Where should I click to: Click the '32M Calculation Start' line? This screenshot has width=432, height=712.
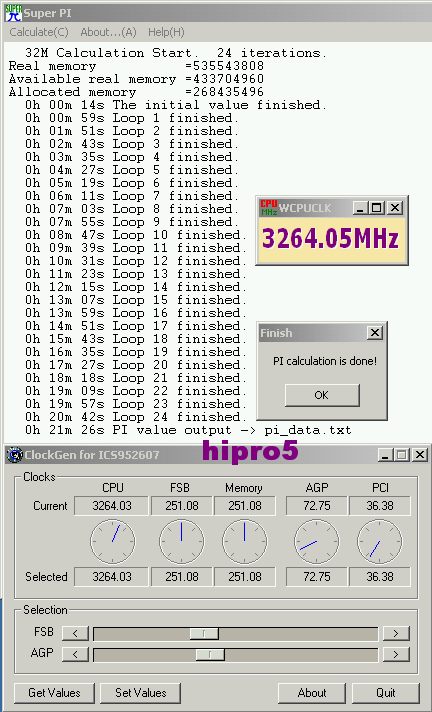pos(176,53)
